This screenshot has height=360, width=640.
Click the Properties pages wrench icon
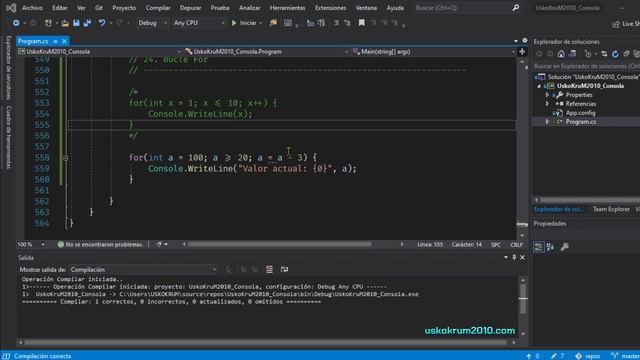[565, 247]
